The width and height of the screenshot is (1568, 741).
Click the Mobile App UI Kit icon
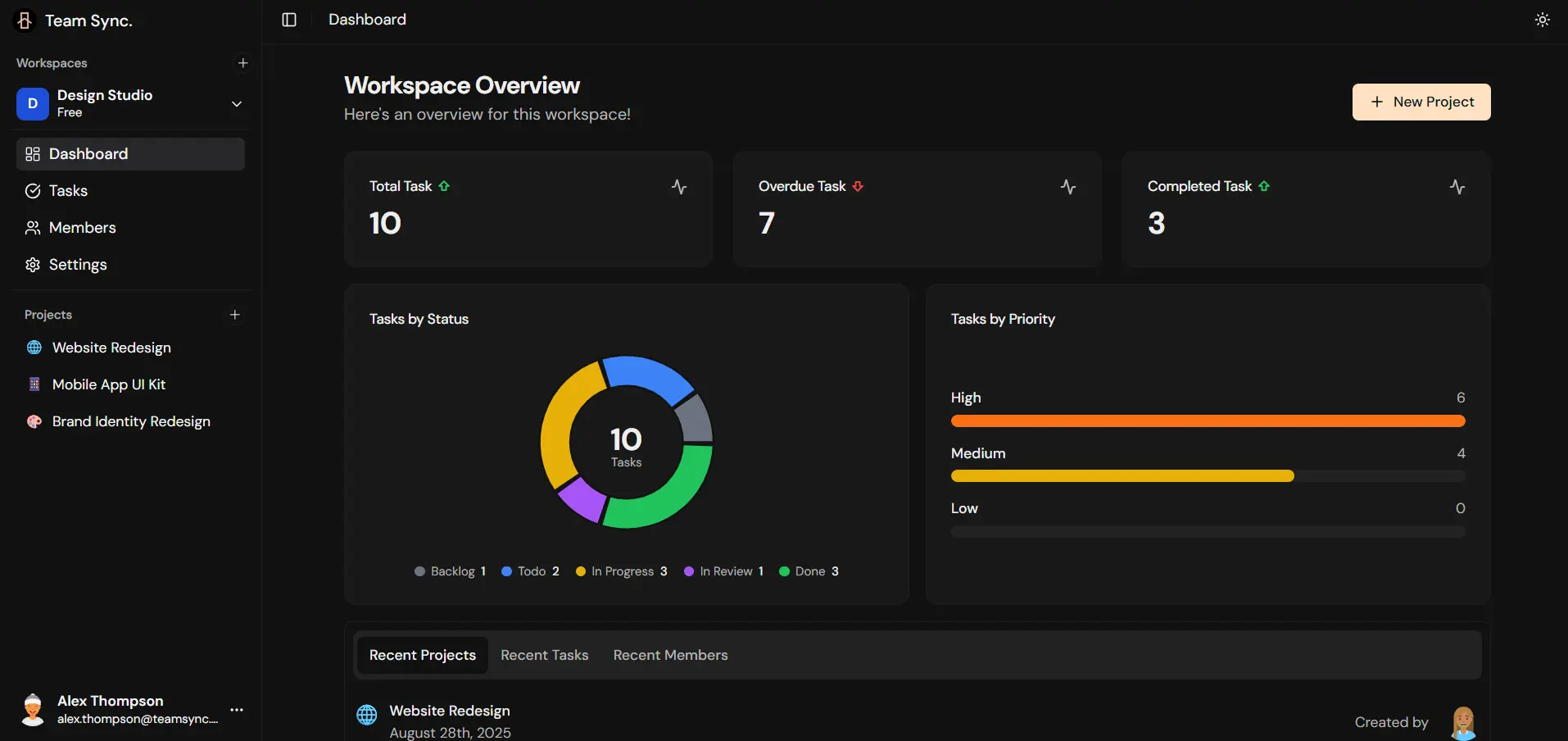(x=34, y=384)
